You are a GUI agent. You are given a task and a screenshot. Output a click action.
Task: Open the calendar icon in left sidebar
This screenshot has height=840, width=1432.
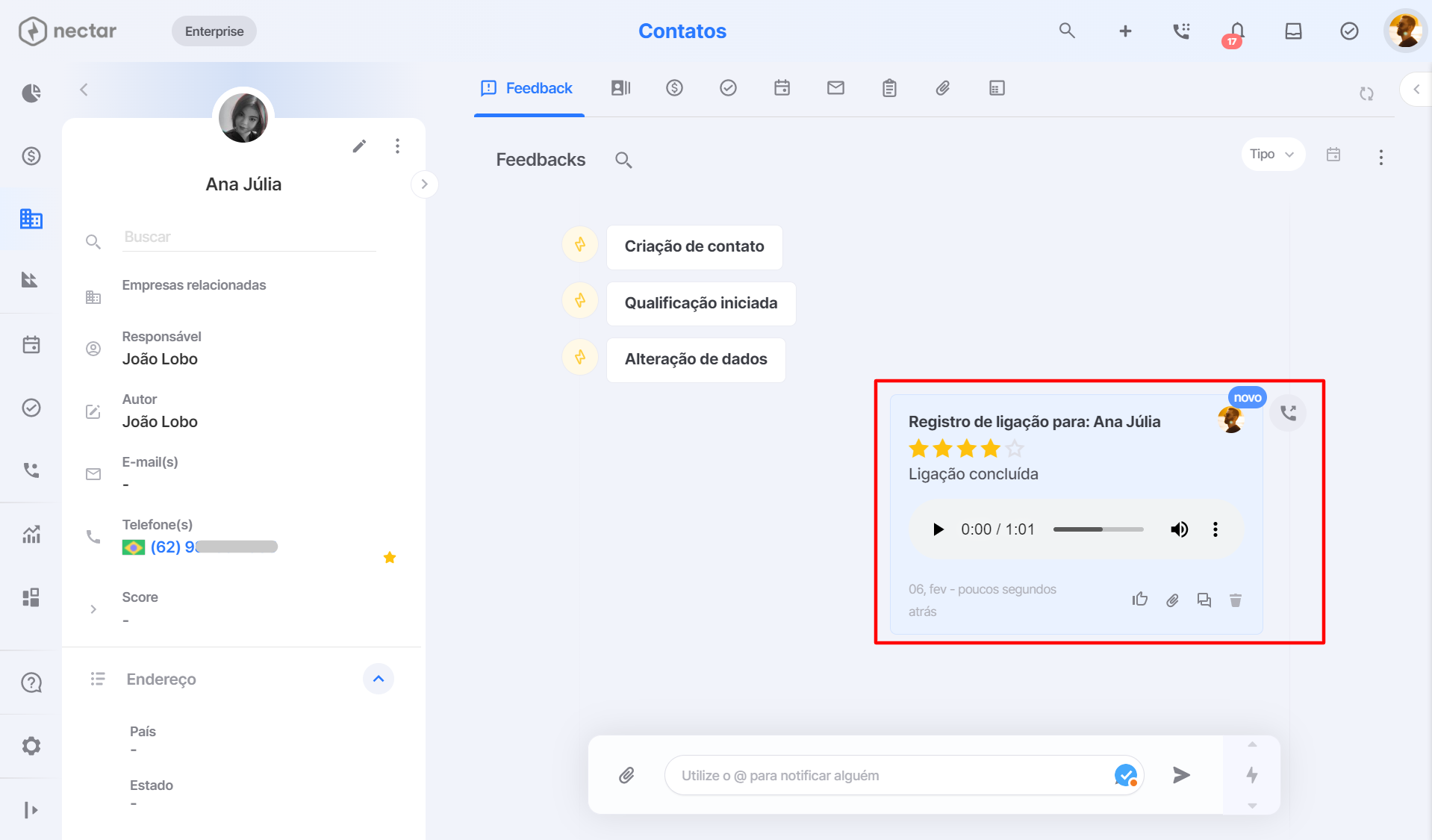tap(31, 345)
